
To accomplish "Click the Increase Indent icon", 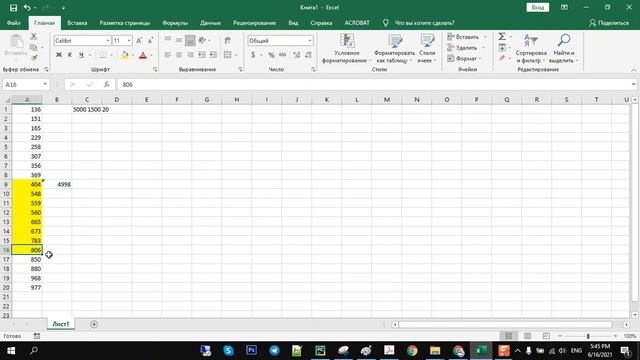I will (x=213, y=55).
